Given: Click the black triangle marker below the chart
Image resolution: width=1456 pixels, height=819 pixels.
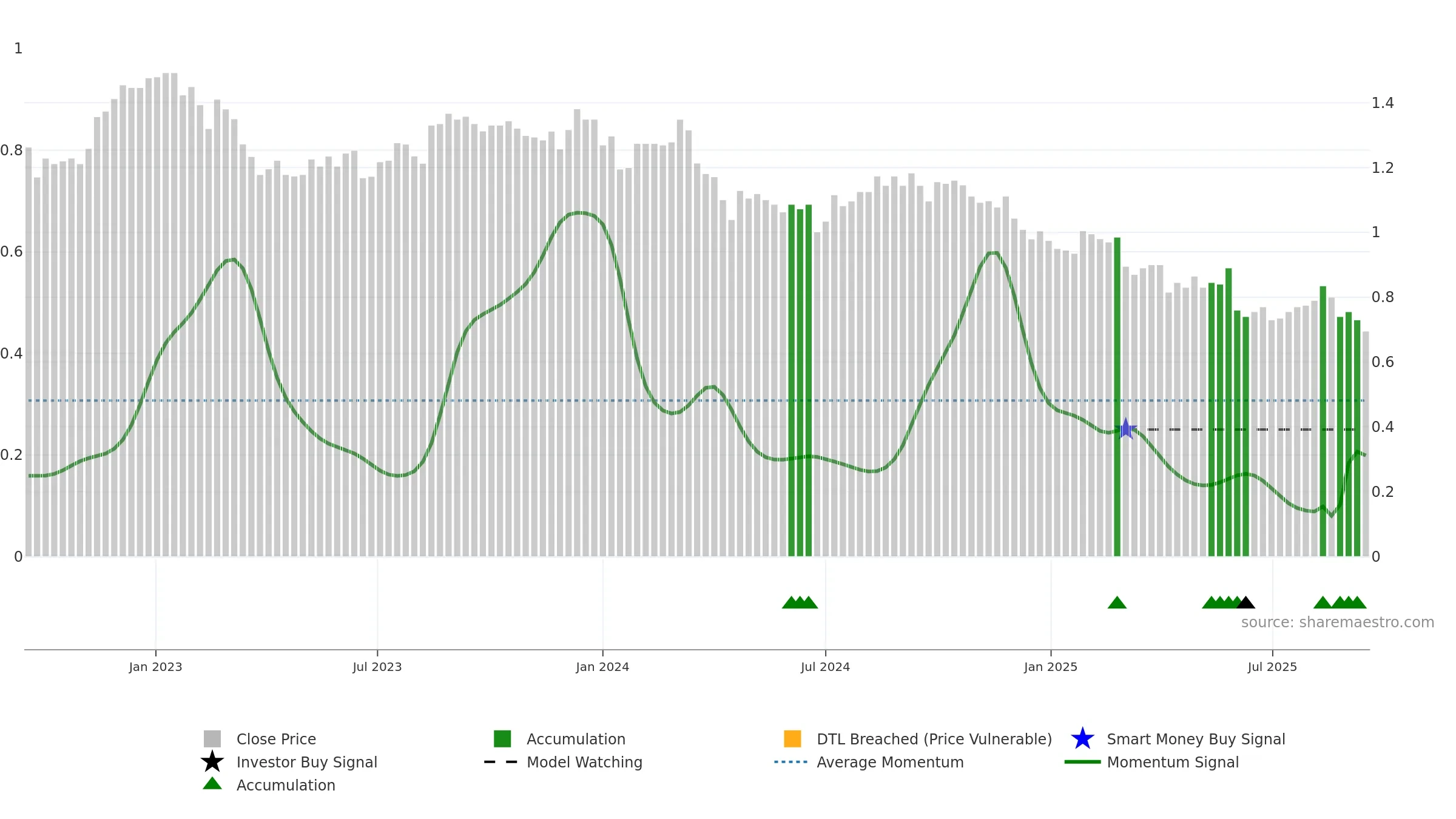Looking at the screenshot, I should tap(1245, 602).
